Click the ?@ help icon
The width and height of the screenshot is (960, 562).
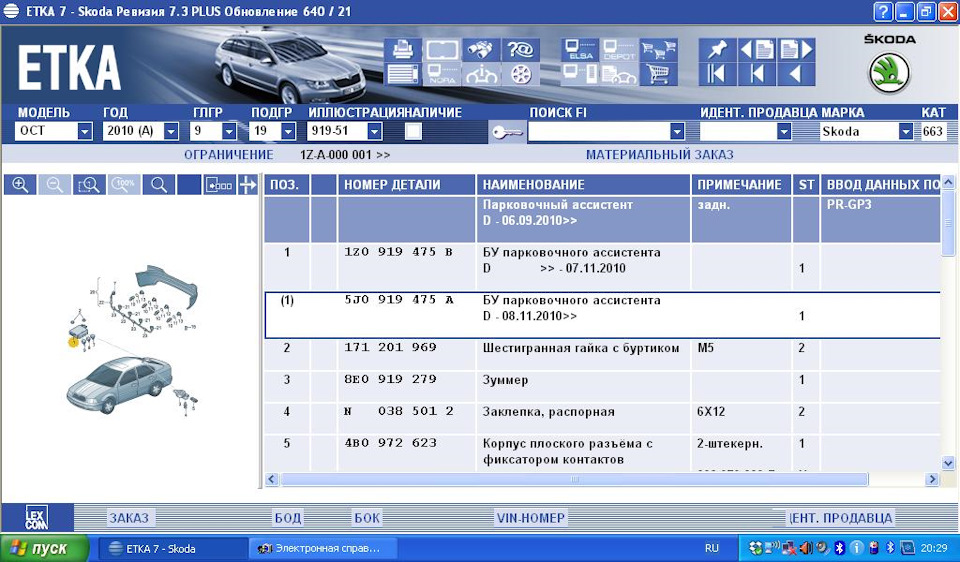pyautogui.click(x=520, y=49)
